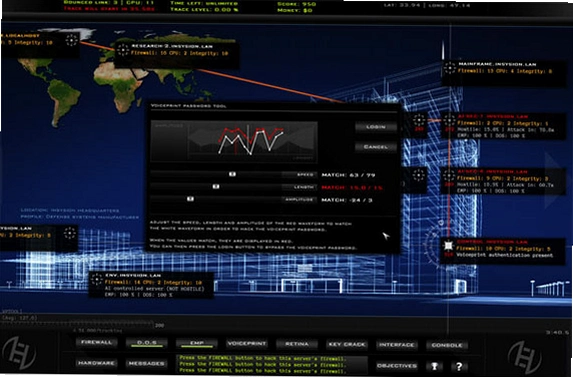Image resolution: width=573 pixels, height=377 pixels.
Task: Launch the D.O.S attack tool
Action: pyautogui.click(x=147, y=343)
